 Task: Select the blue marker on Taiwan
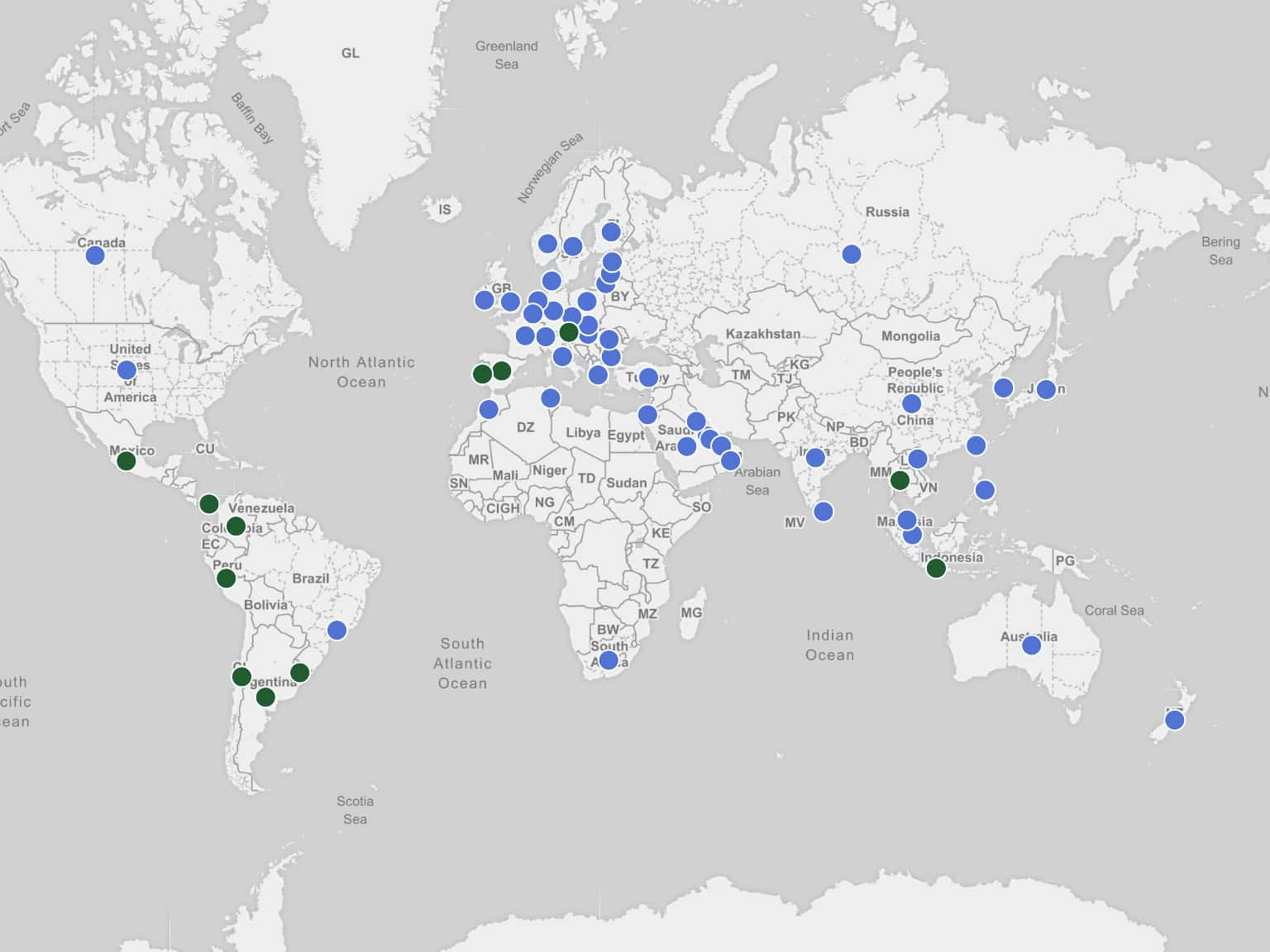pyautogui.click(x=976, y=445)
